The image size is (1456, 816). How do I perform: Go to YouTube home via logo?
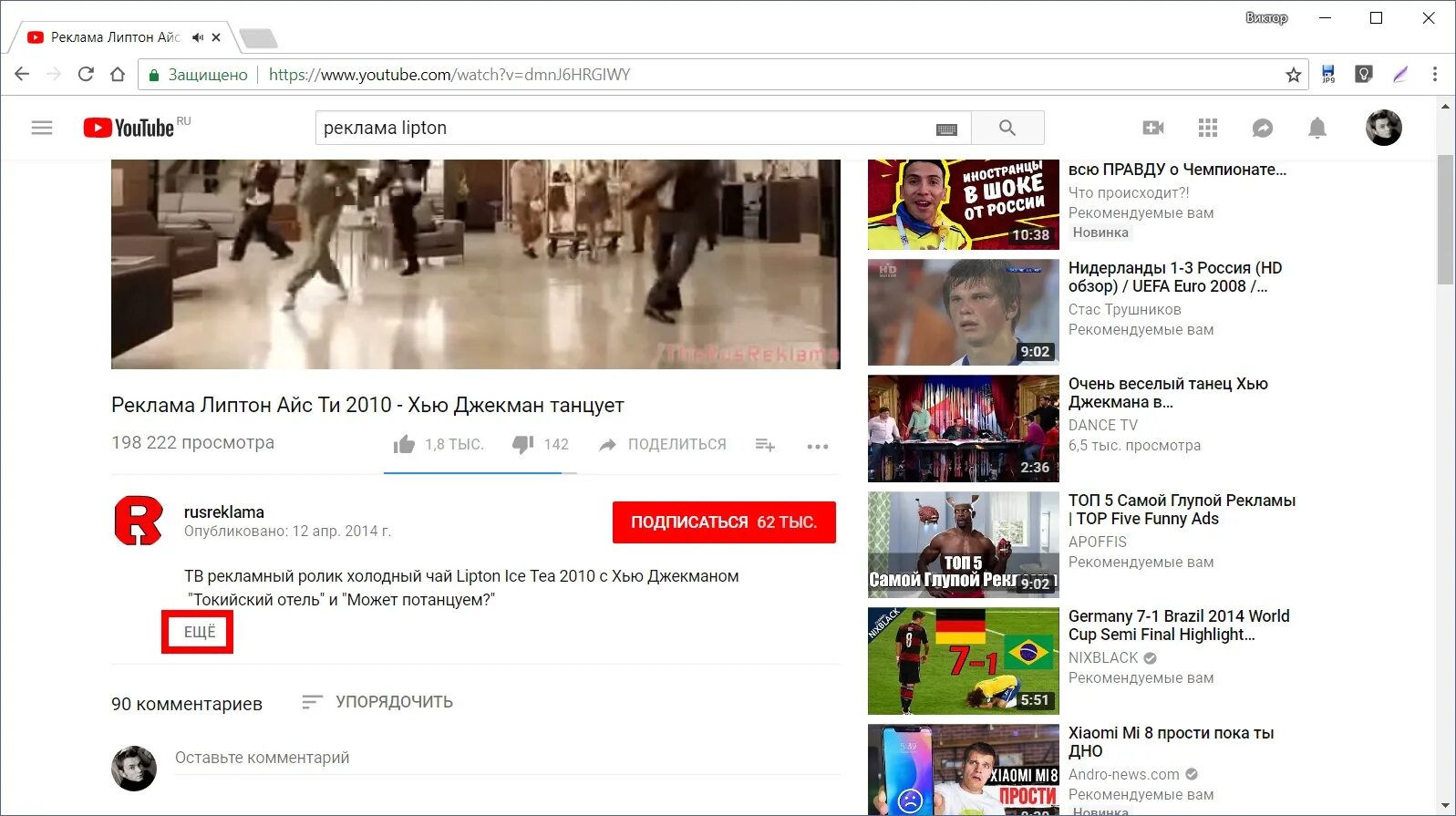point(129,128)
